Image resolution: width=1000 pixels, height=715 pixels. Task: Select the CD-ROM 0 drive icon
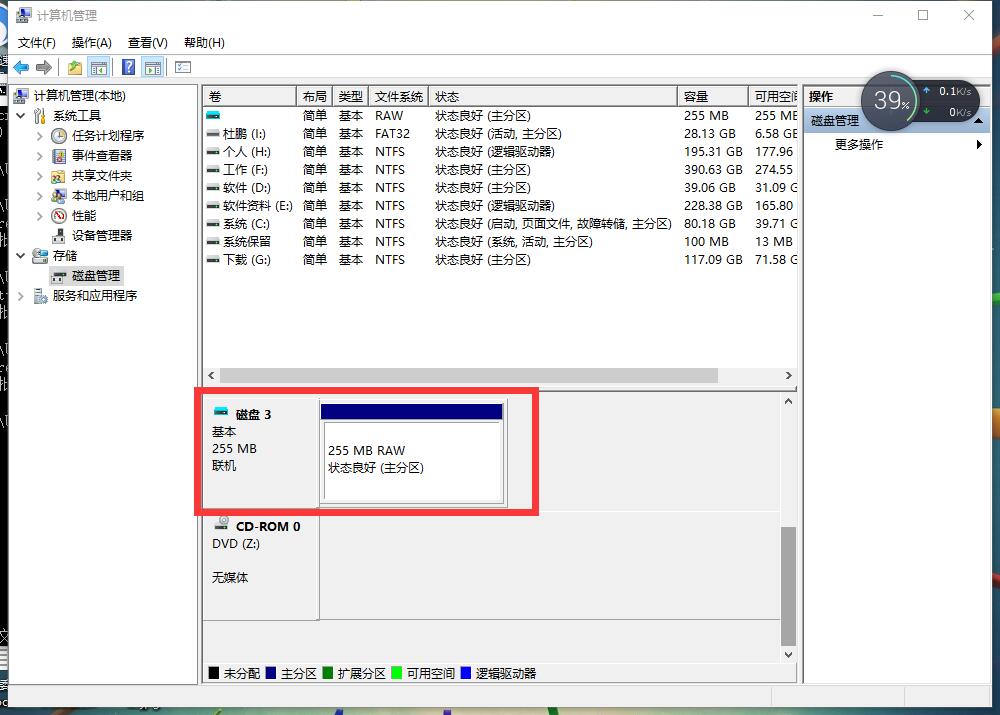[x=222, y=524]
